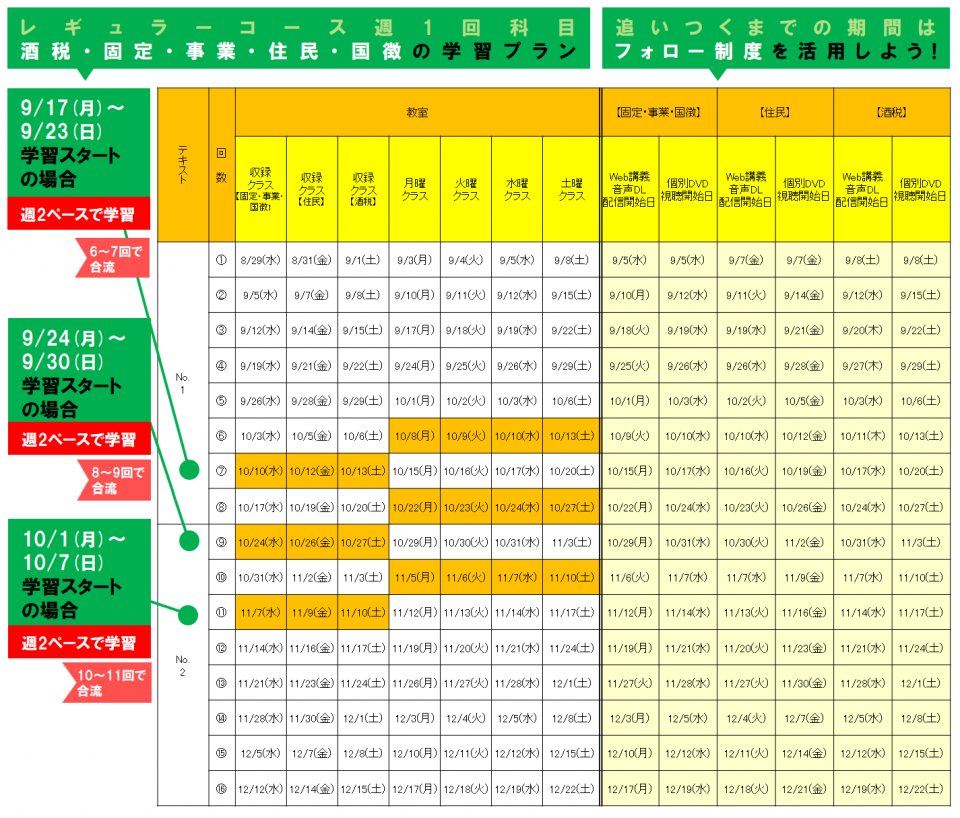
Task: Open the '10/1(月)〜10/7(日)' study start box
Action: coord(78,573)
